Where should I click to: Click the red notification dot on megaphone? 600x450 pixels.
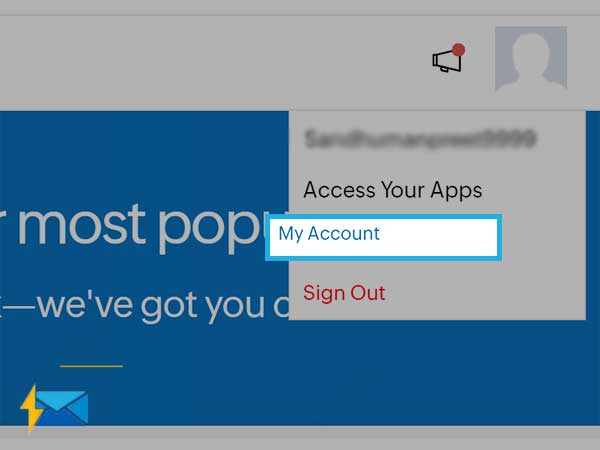tap(458, 50)
